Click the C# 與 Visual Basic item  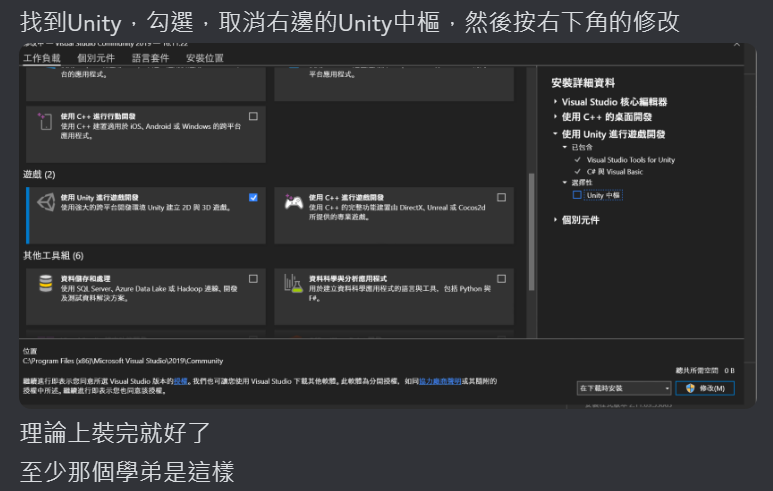(615, 172)
